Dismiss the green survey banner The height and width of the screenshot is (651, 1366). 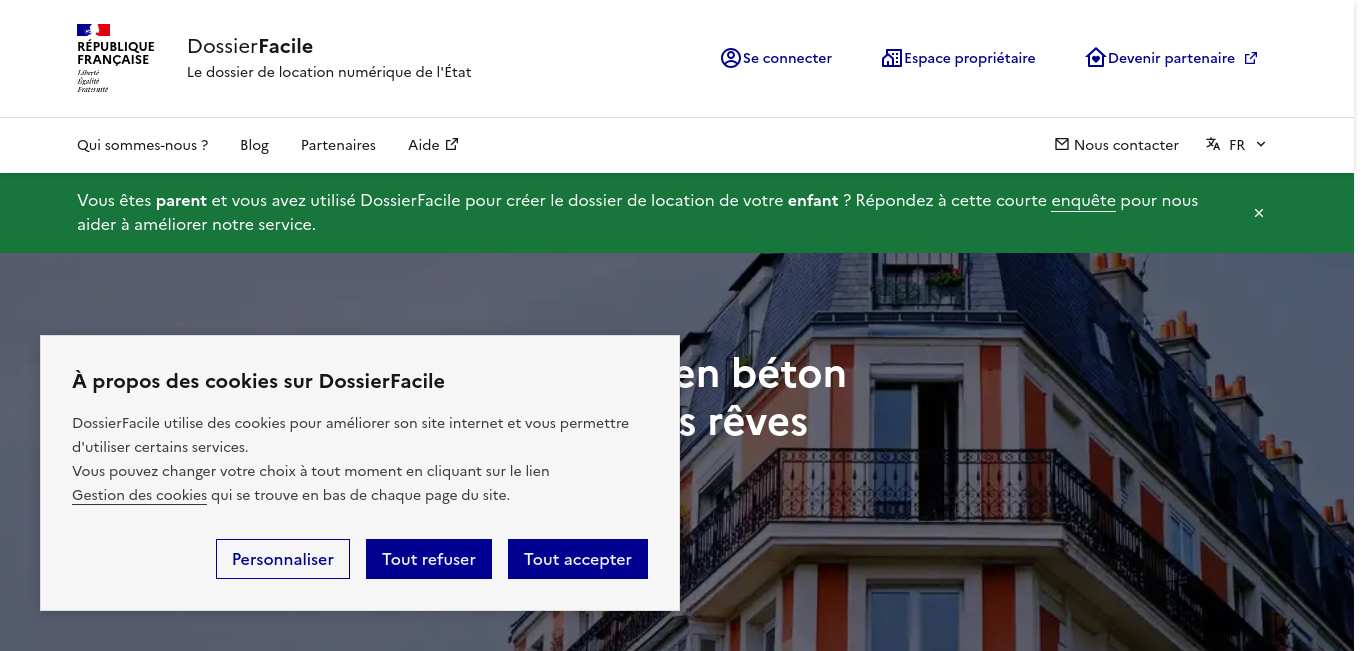pyautogui.click(x=1259, y=213)
